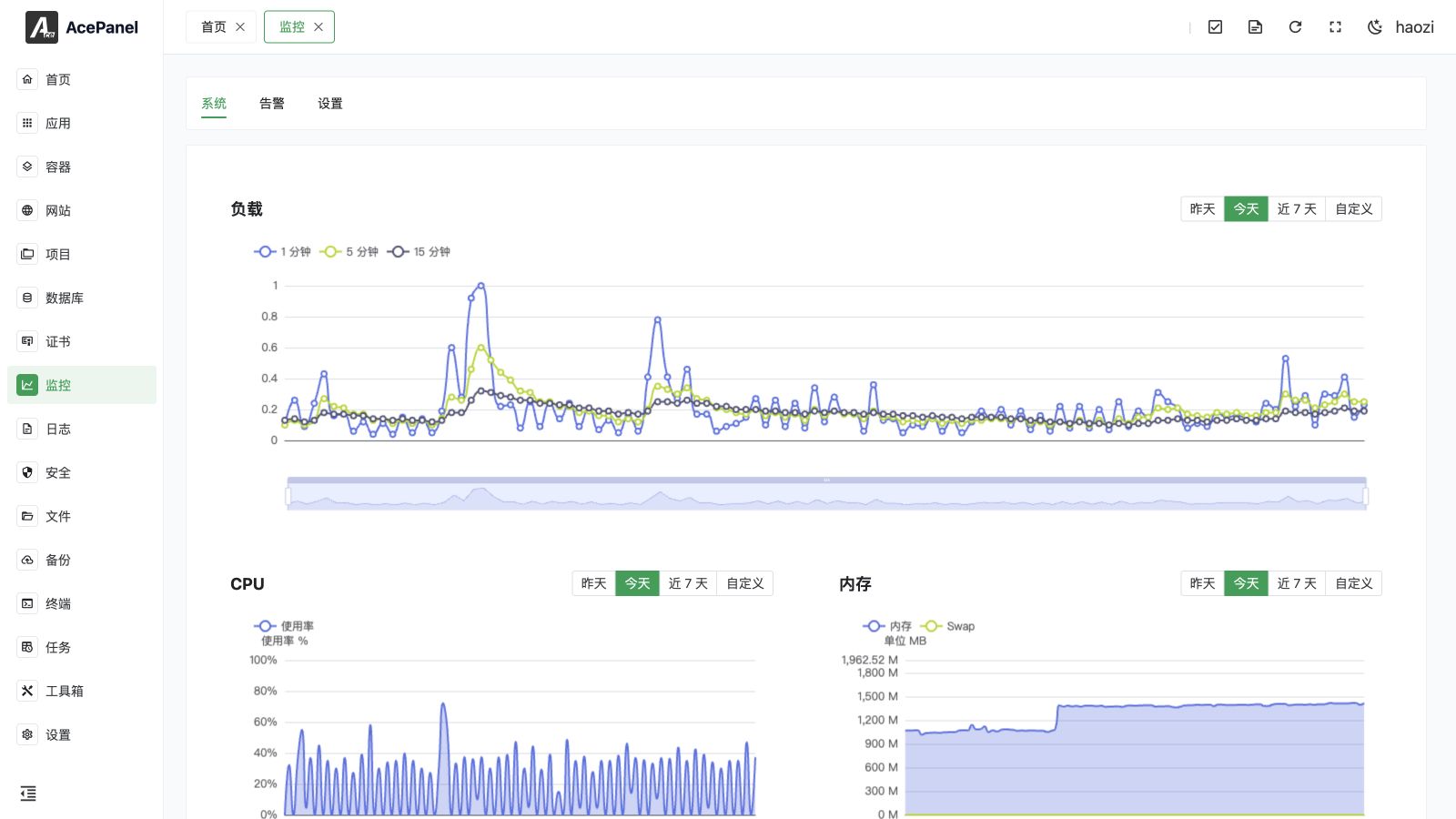Click the AcePanel logo icon
Viewport: 1456px width, 819px height.
coord(41,27)
